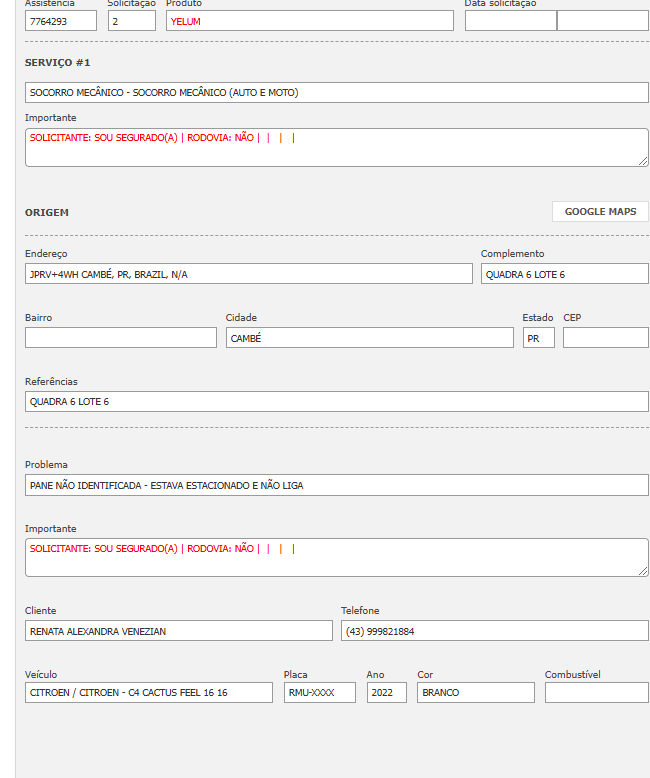Click the Bairro label
The image size is (650, 778).
tap(38, 318)
